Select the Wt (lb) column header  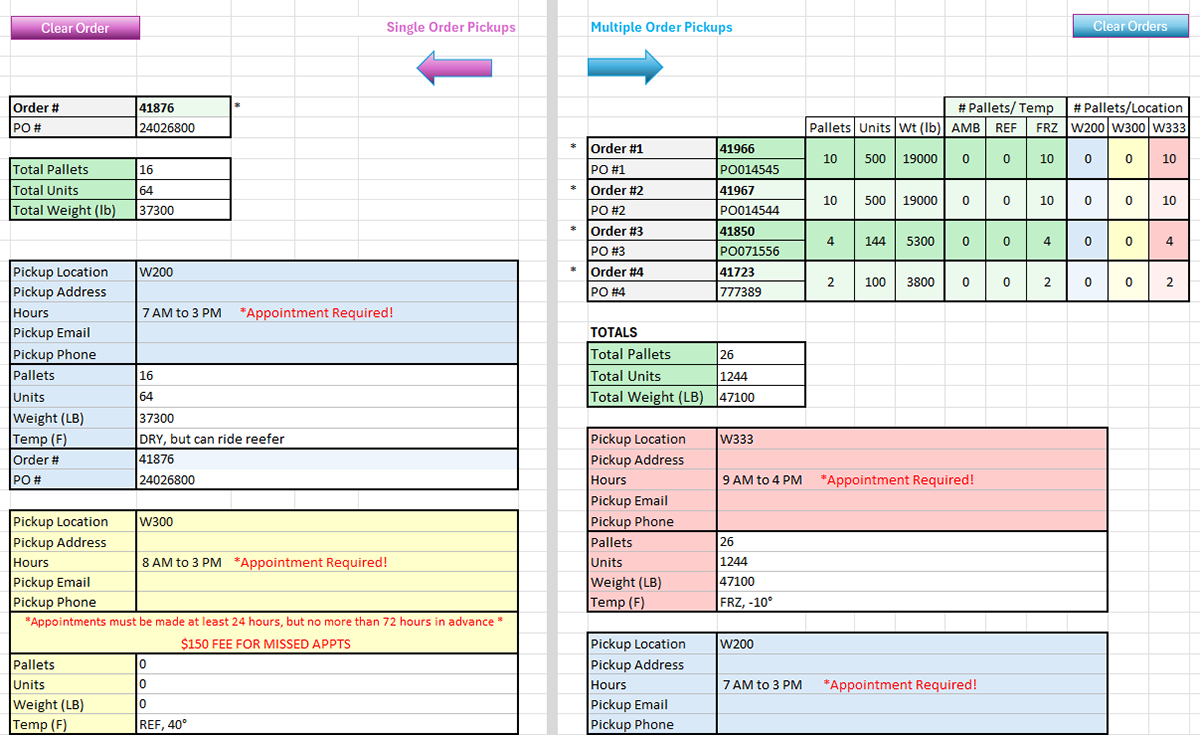click(920, 128)
